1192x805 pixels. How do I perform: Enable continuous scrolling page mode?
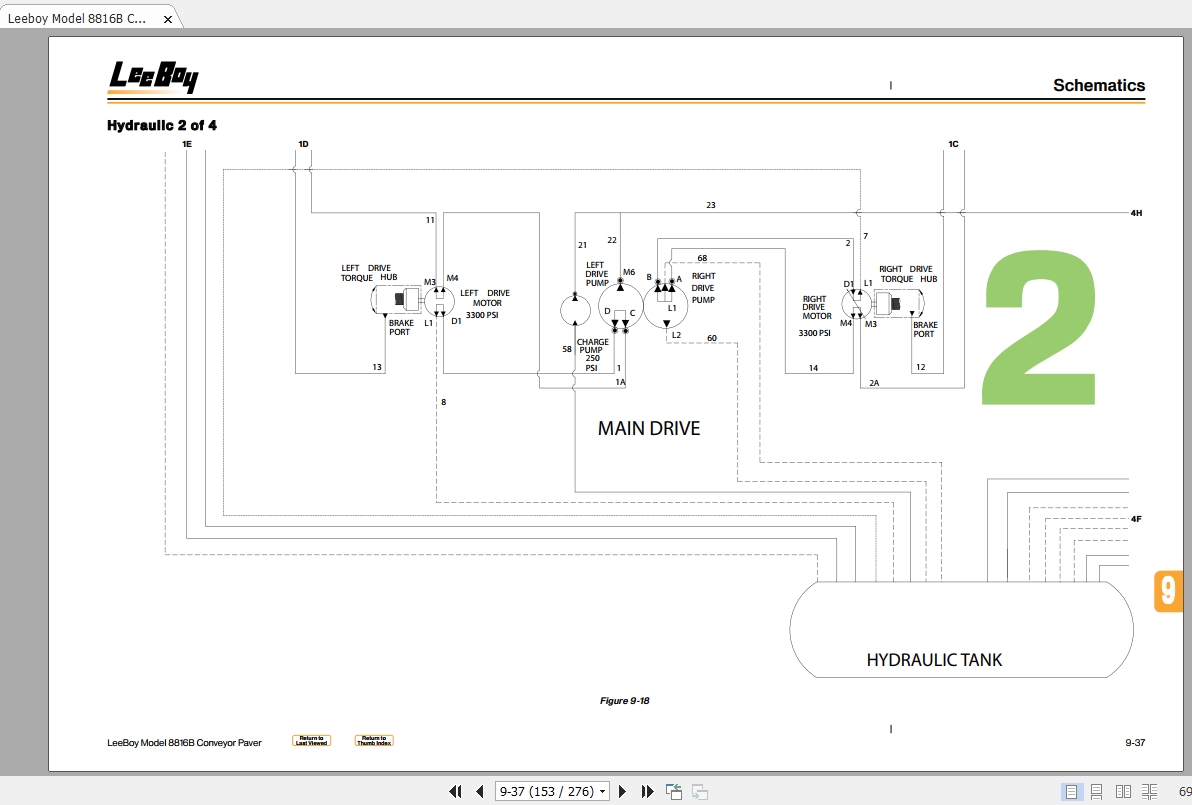tap(1096, 791)
